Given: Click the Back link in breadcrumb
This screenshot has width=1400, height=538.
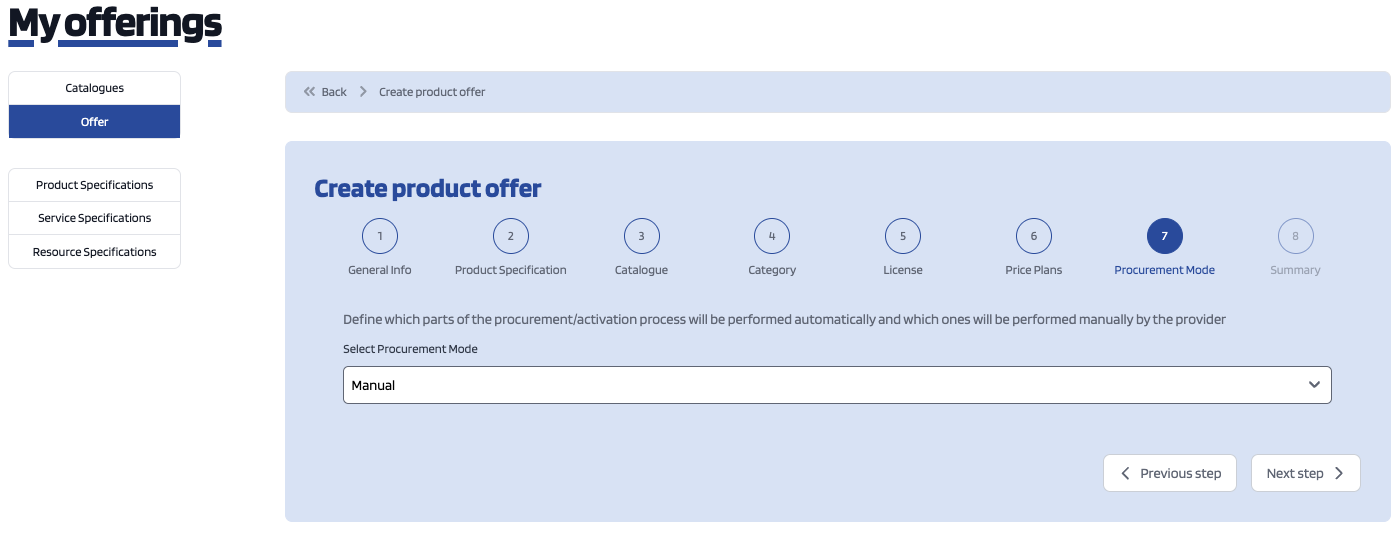Looking at the screenshot, I should (x=334, y=92).
